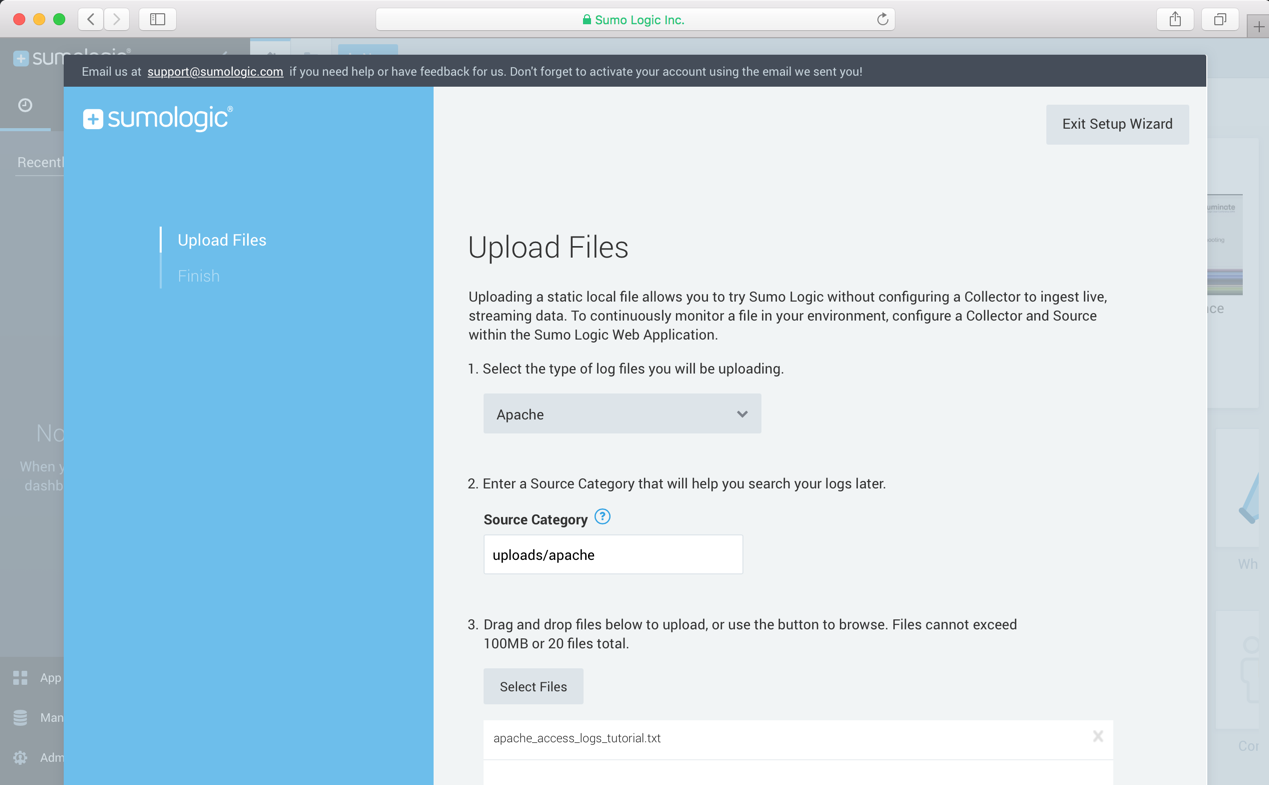Image resolution: width=1269 pixels, height=785 pixels.
Task: Toggle the Safari sidebar icon
Action: pos(158,19)
